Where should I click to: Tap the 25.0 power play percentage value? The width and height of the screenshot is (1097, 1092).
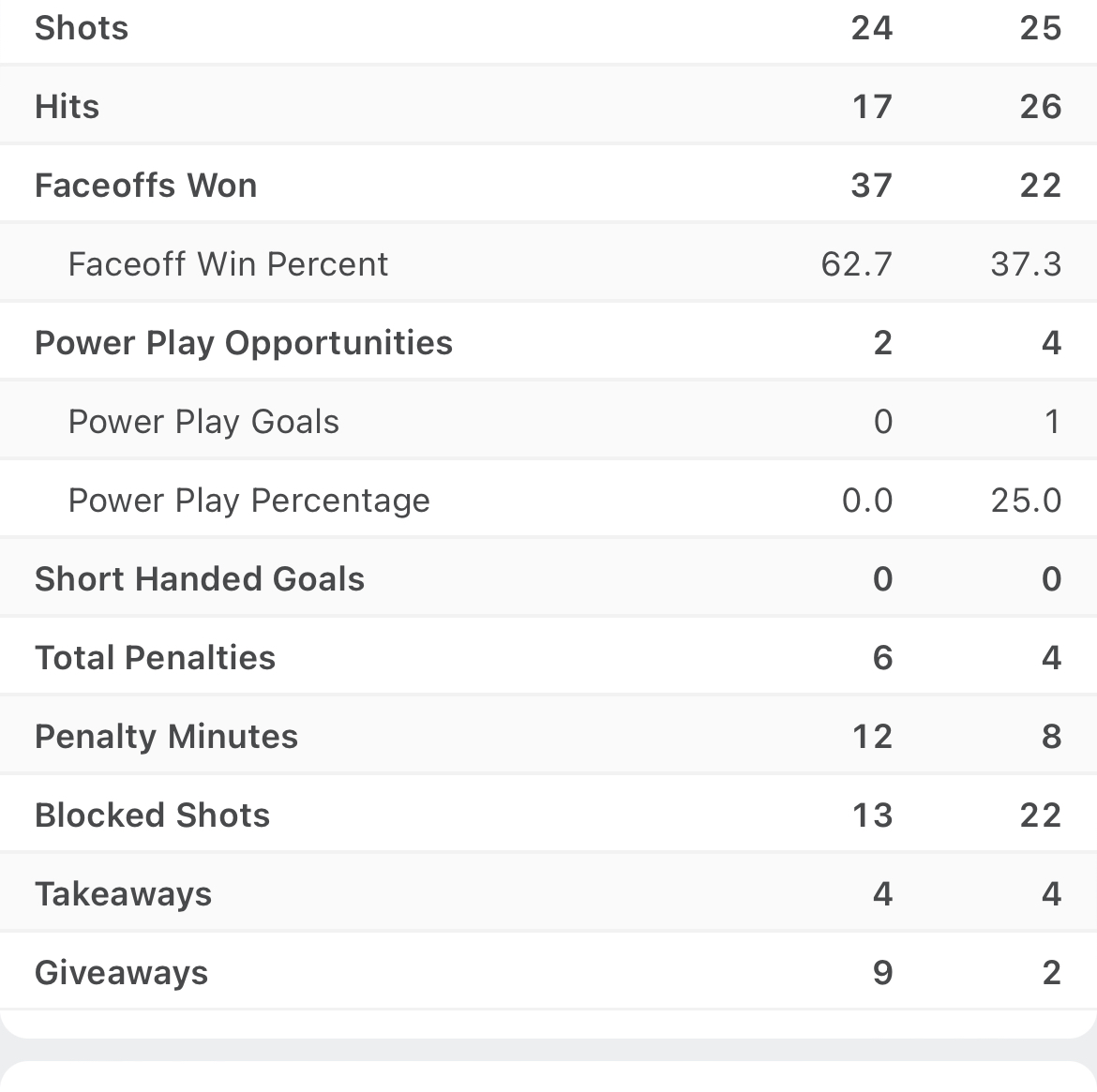(1026, 501)
